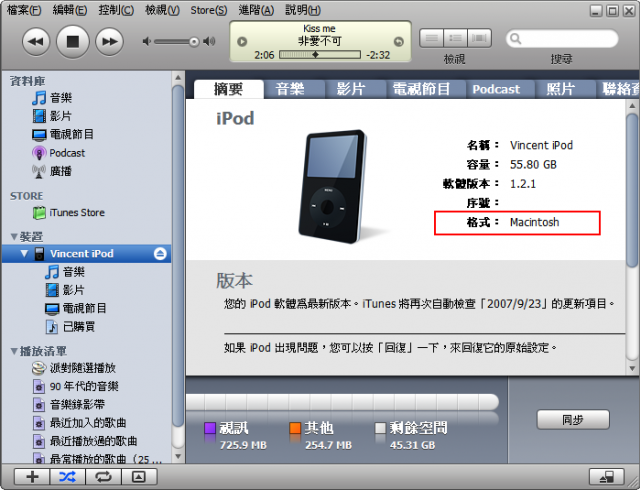The width and height of the screenshot is (640, 490).
Task: Collapse the 播放清單 playlists section
Action: (x=14, y=351)
